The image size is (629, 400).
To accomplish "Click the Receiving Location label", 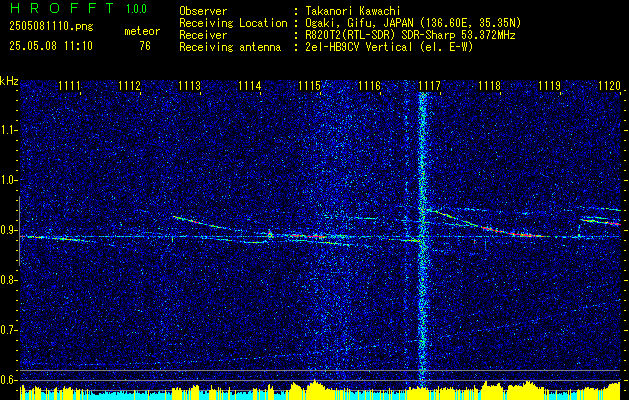I will pos(233,23).
